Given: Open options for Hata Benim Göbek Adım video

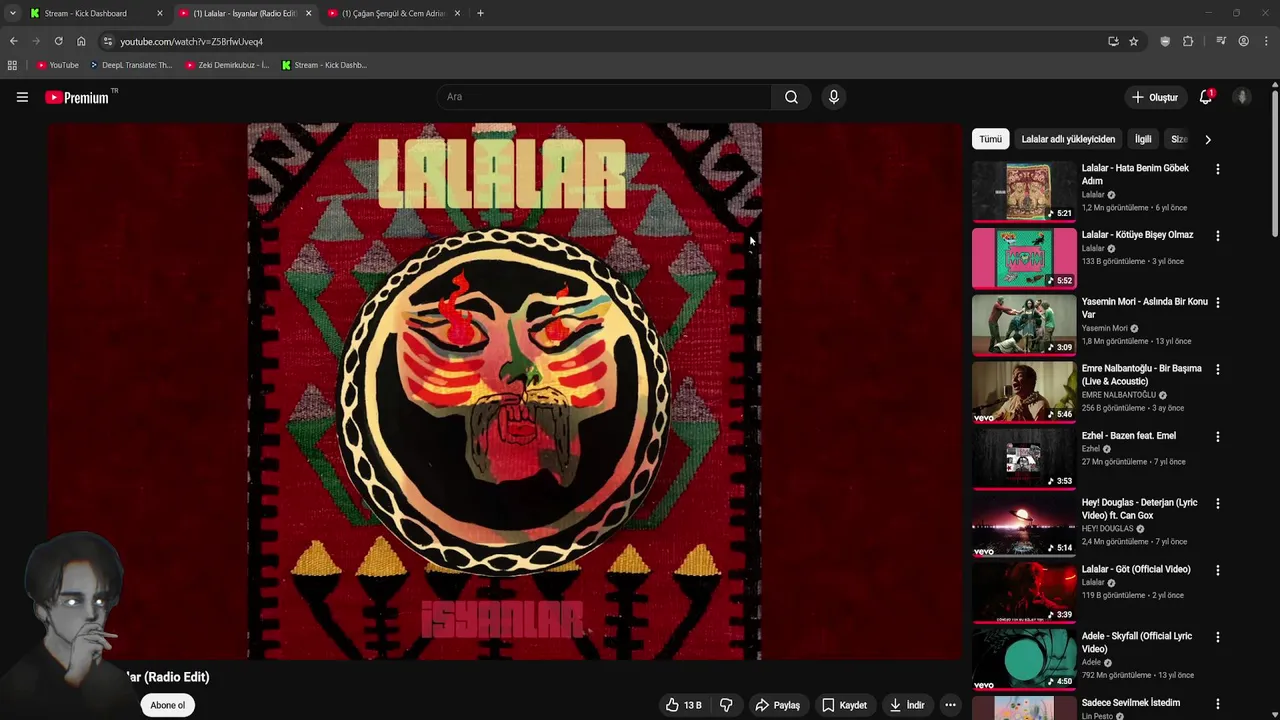Looking at the screenshot, I should (1217, 169).
